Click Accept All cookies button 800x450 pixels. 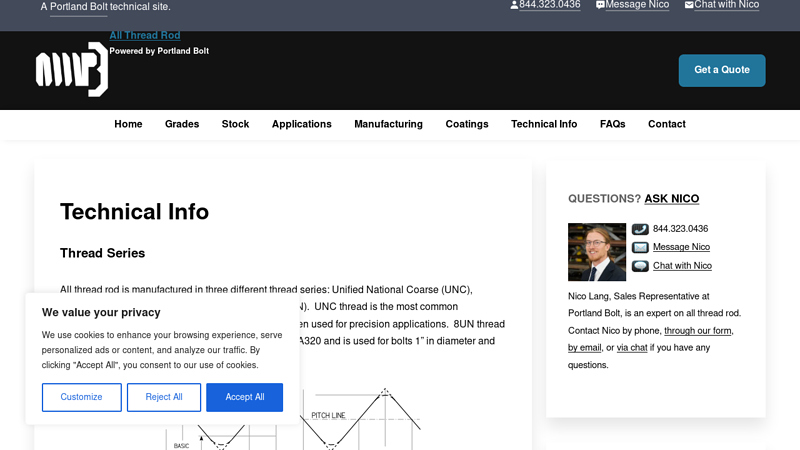(244, 397)
